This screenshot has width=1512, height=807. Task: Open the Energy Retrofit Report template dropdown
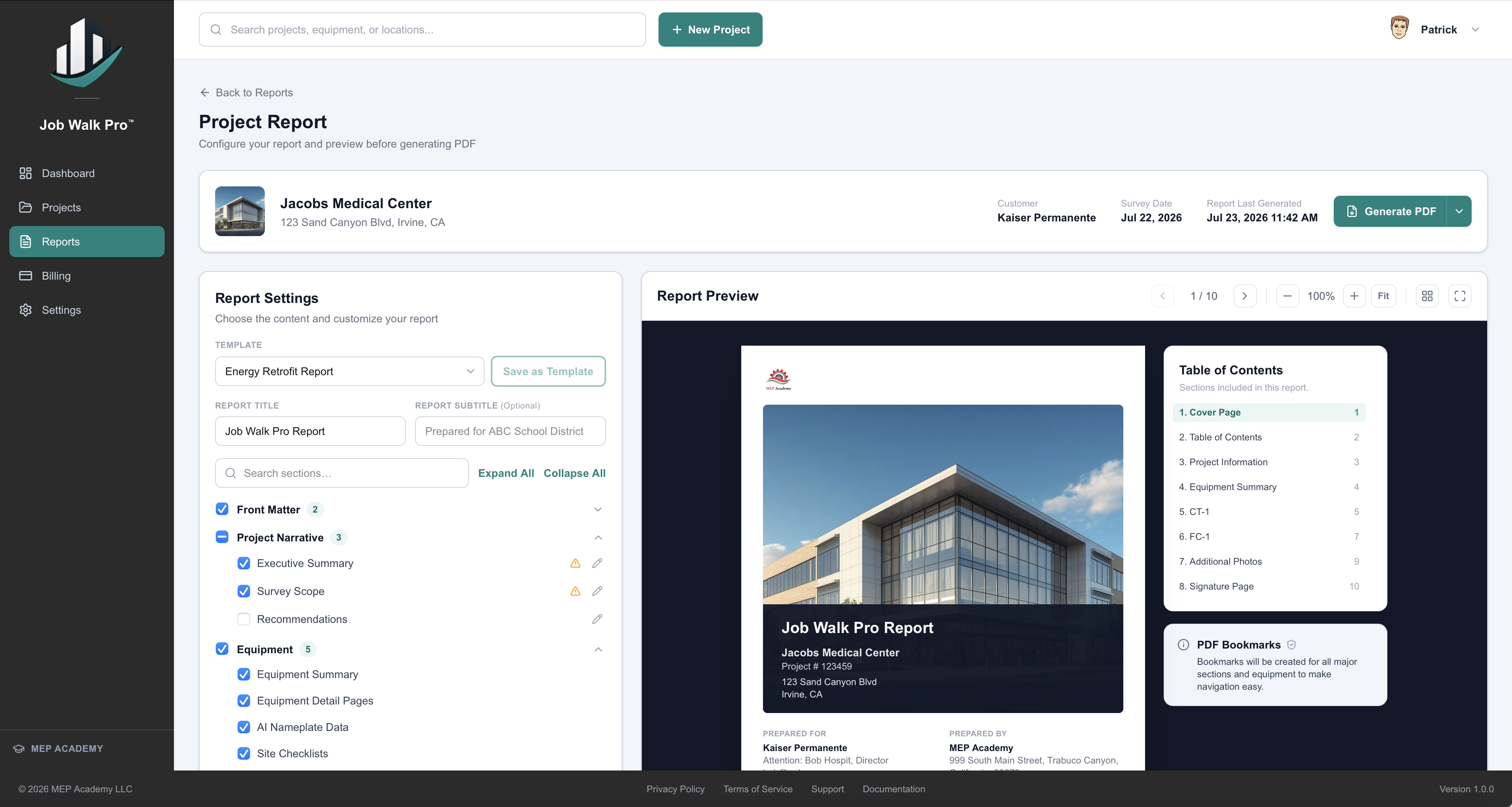tap(349, 371)
